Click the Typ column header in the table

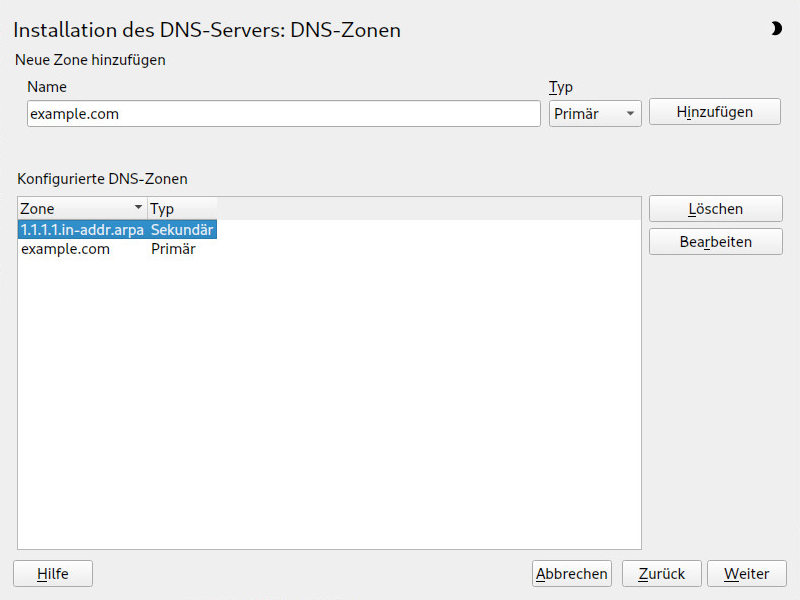[x=180, y=209]
